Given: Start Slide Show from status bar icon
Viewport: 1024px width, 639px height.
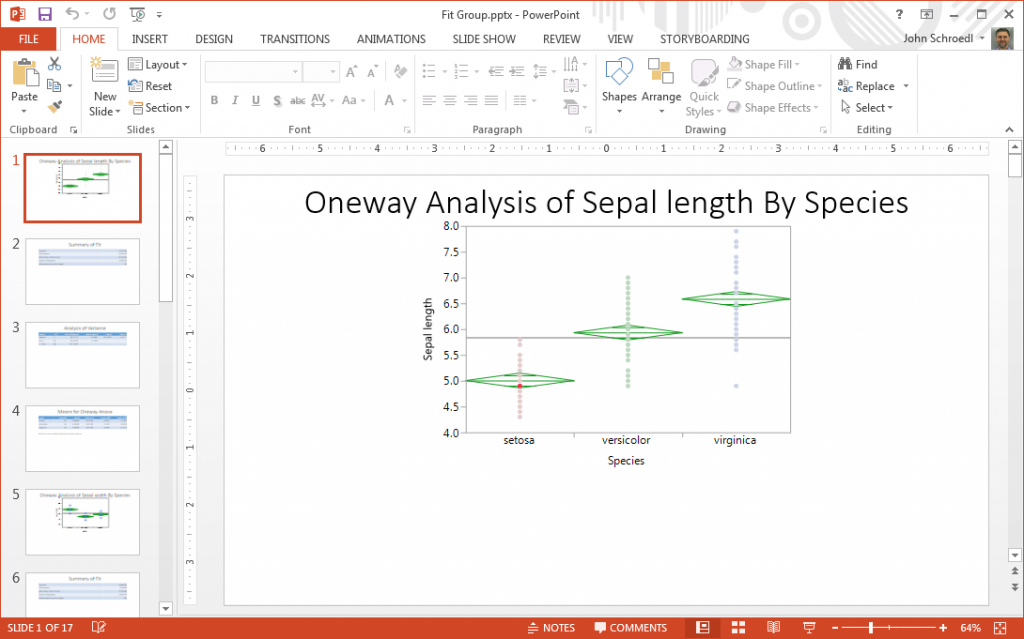Looking at the screenshot, I should pos(808,627).
